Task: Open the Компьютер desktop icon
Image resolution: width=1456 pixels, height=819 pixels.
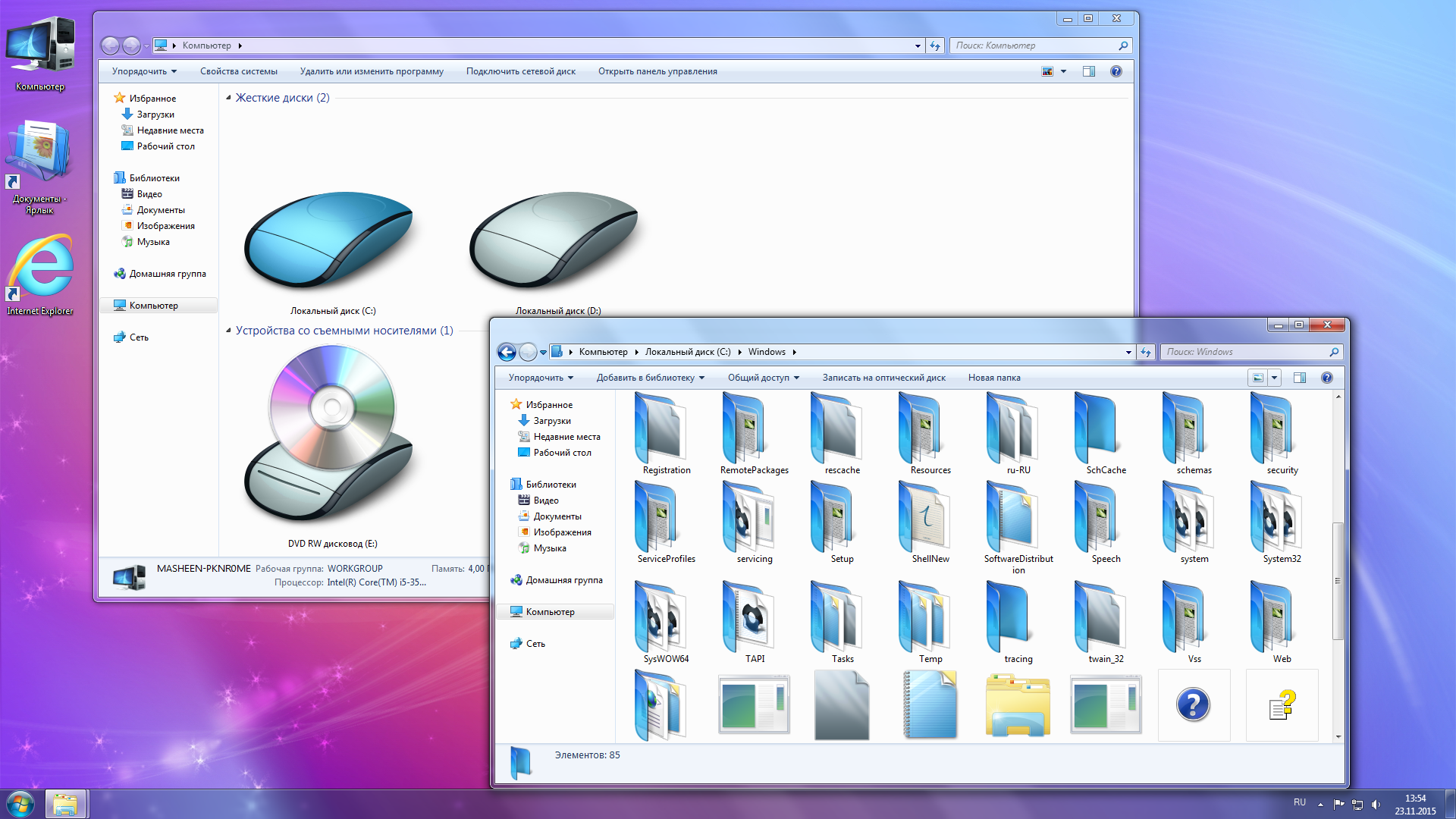Action: point(40,53)
